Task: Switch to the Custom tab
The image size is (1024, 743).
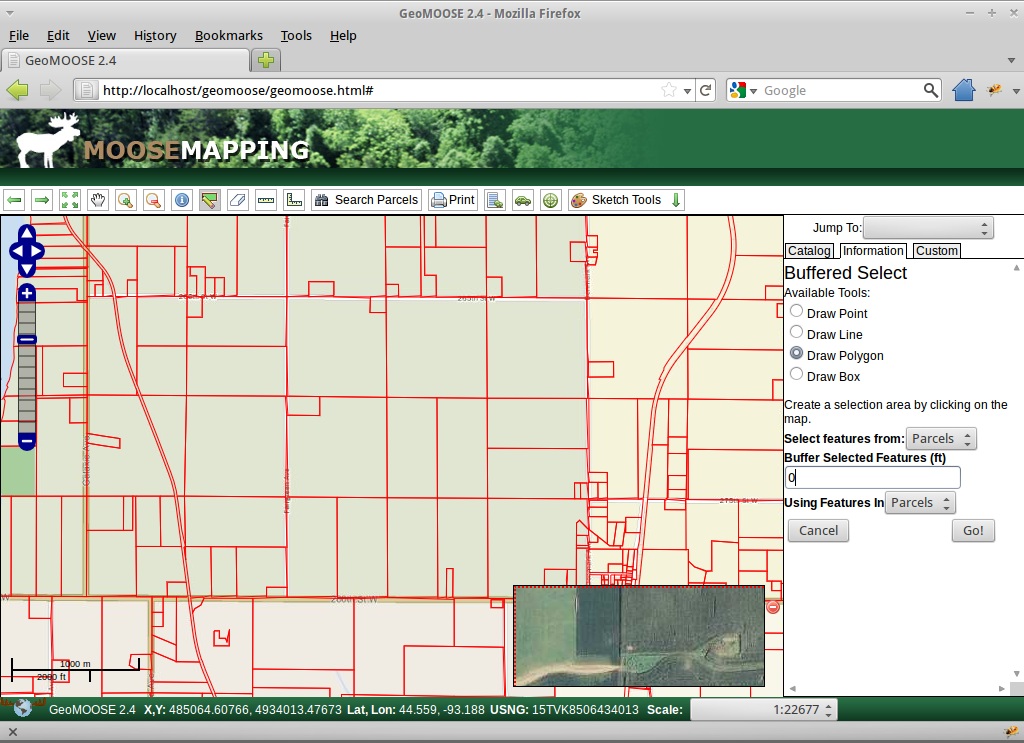Action: [x=936, y=251]
